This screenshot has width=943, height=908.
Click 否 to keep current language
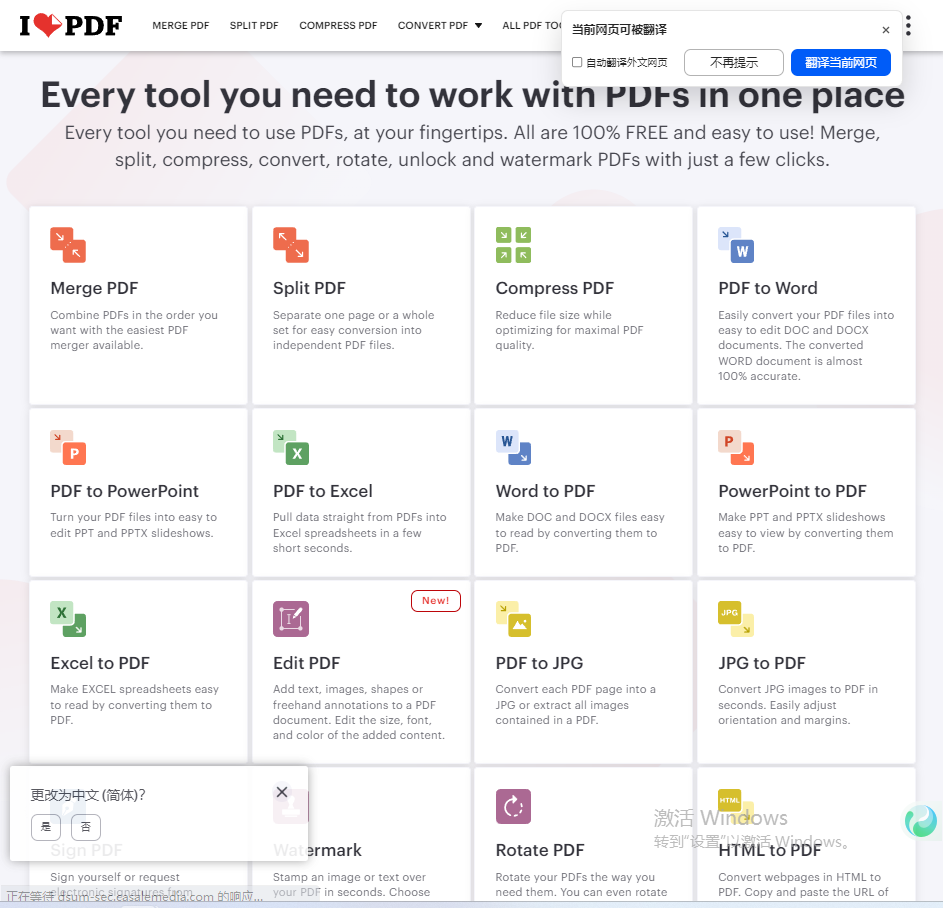point(86,827)
